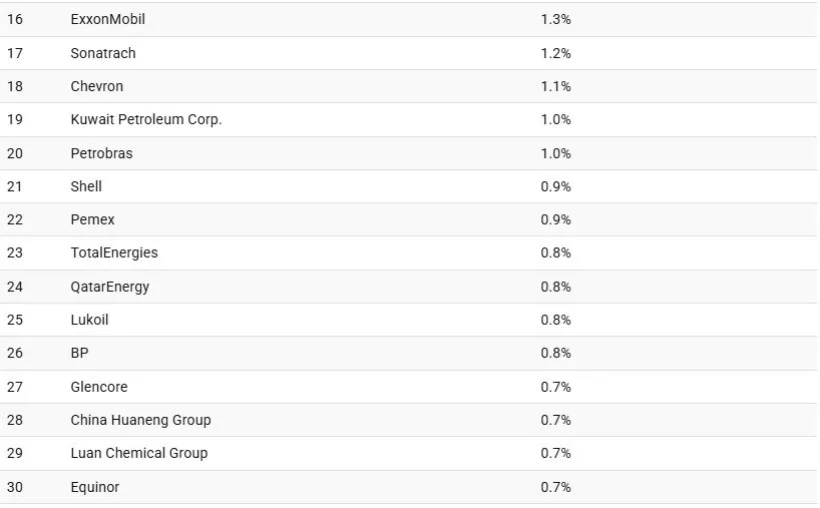
Task: Select Glencore in the list
Action: (x=99, y=386)
